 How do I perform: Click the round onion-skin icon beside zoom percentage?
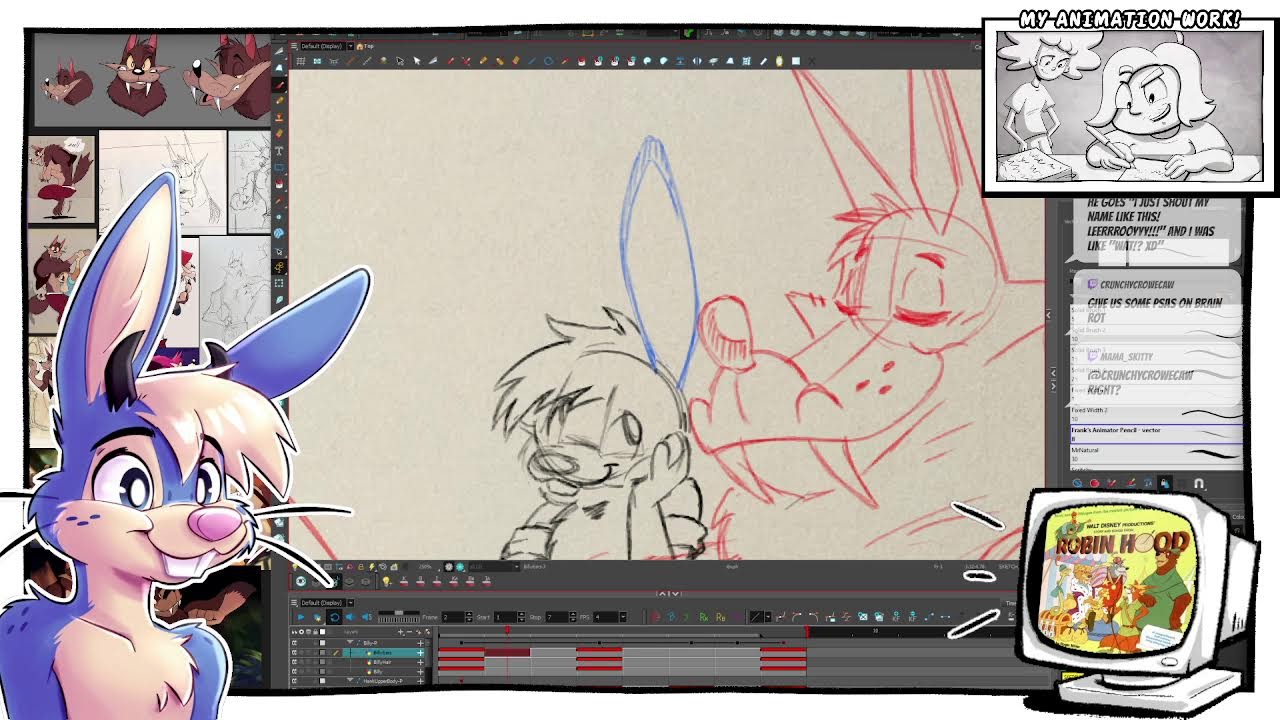pos(449,566)
